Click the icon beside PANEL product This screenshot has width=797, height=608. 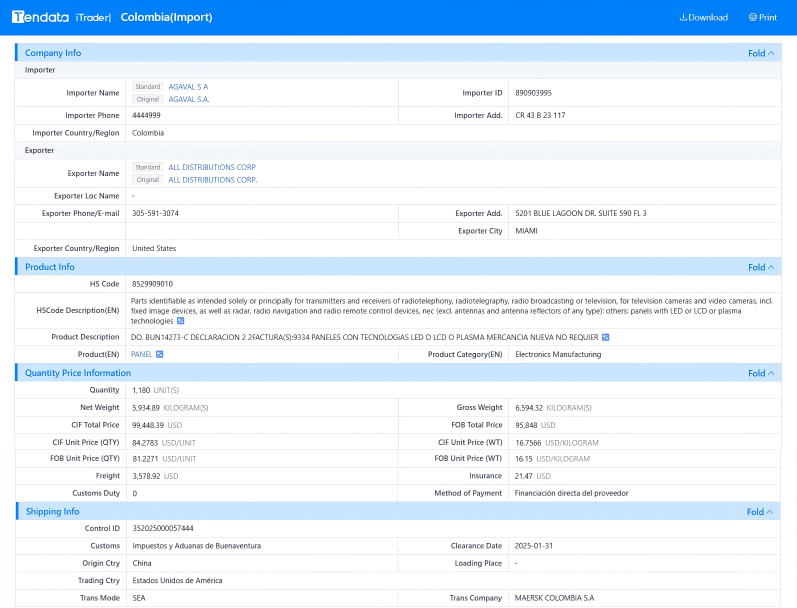click(x=160, y=354)
